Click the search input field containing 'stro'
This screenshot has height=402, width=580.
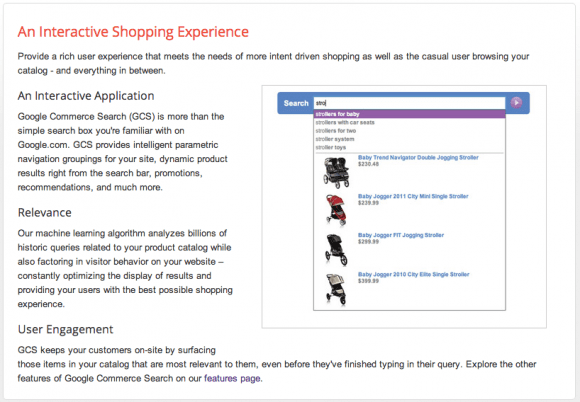coord(409,103)
